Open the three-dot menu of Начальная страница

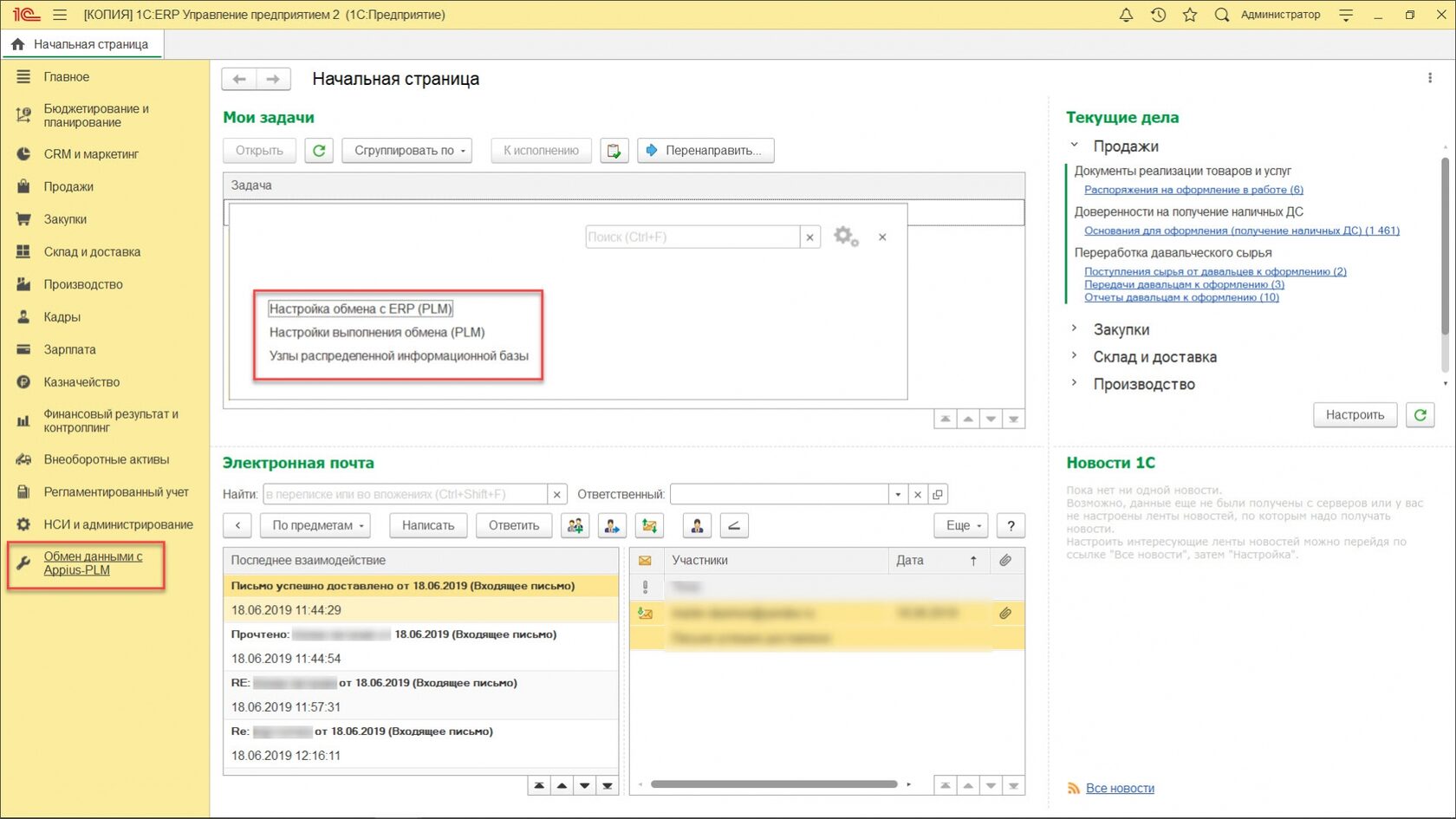(x=1430, y=78)
